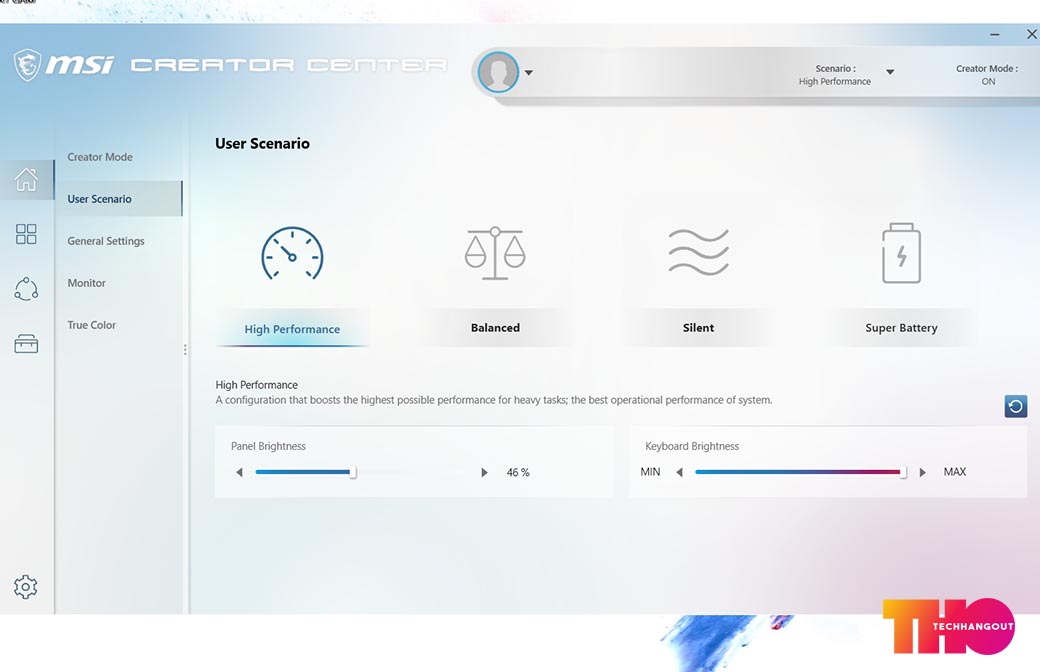Viewport: 1040px width, 672px height.
Task: Click the Super Battery icon
Action: [x=901, y=253]
